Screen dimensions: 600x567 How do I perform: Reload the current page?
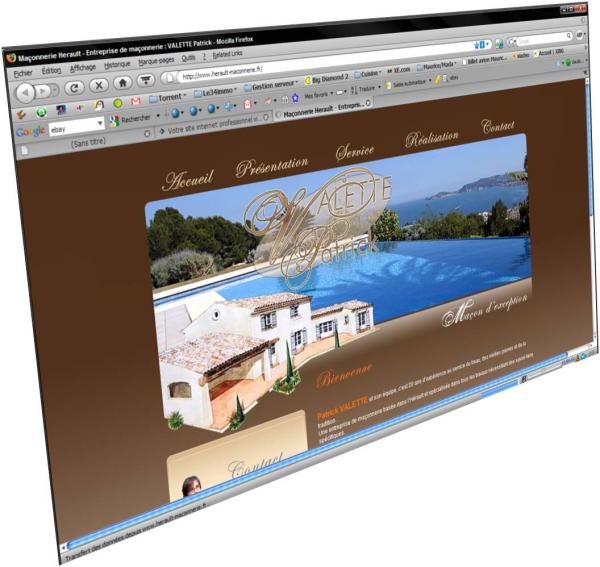pyautogui.click(x=74, y=88)
